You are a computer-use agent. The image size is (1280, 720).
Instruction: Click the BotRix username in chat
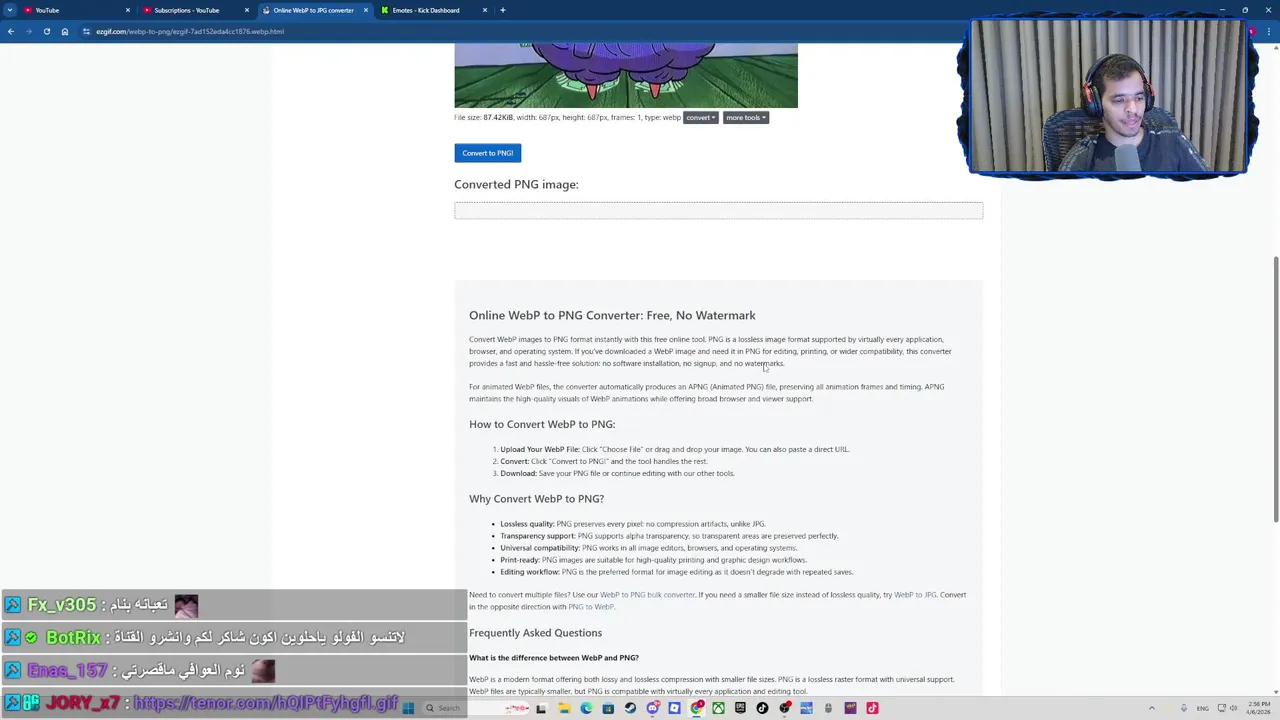tap(73, 637)
